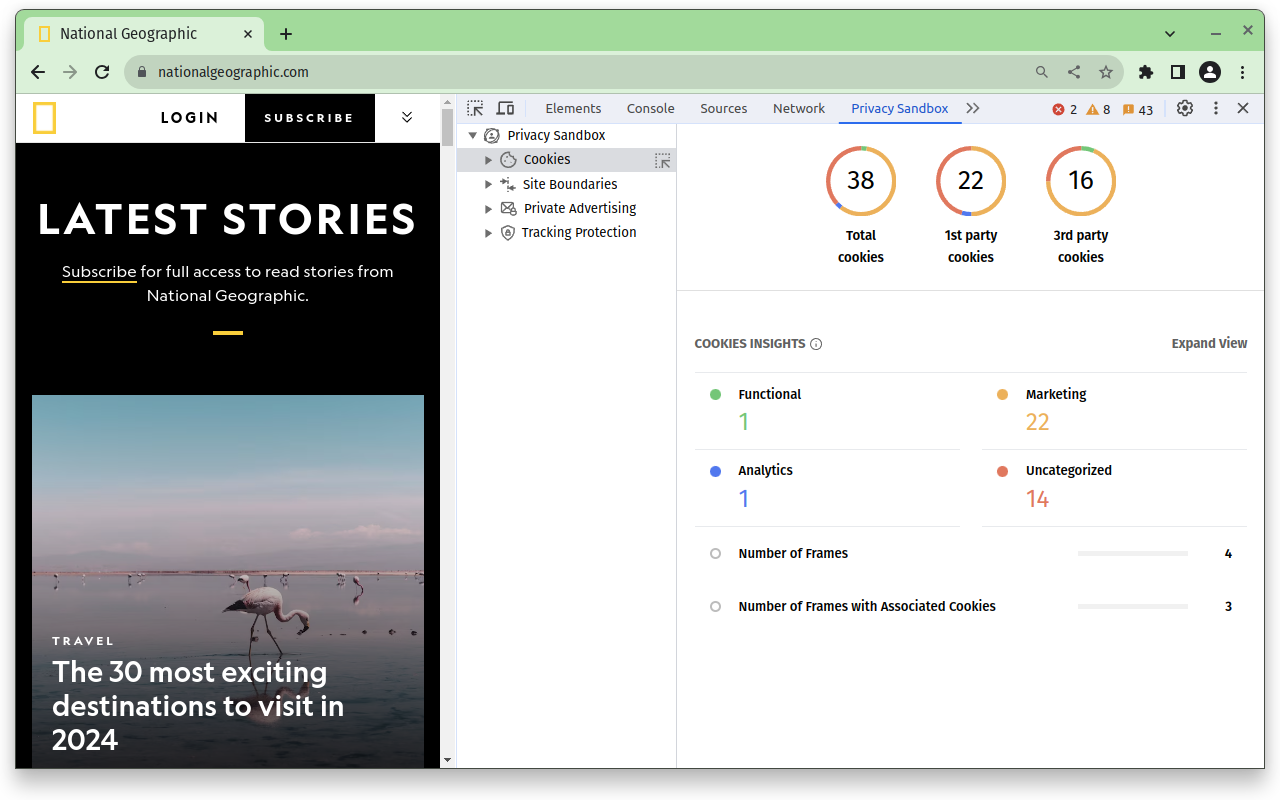View the 2 console errors

point(1063,109)
